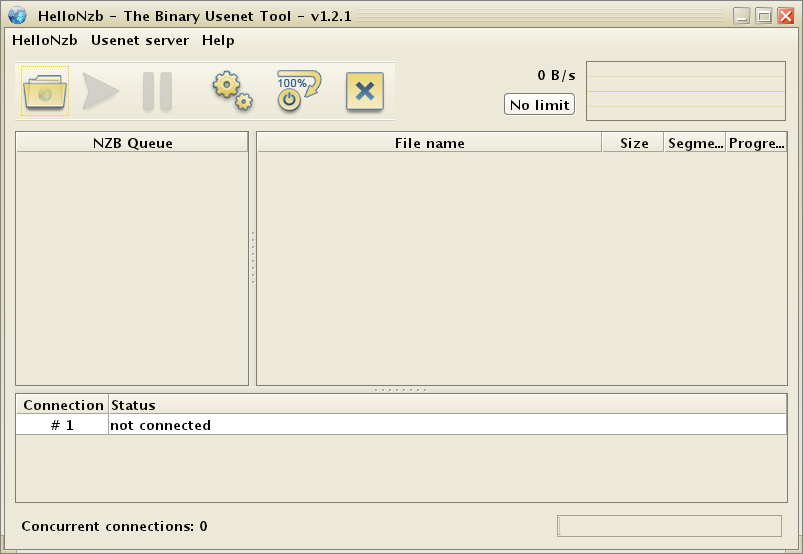Click the blue X quit toolbar icon
The height and width of the screenshot is (554, 803).
pyautogui.click(x=365, y=91)
